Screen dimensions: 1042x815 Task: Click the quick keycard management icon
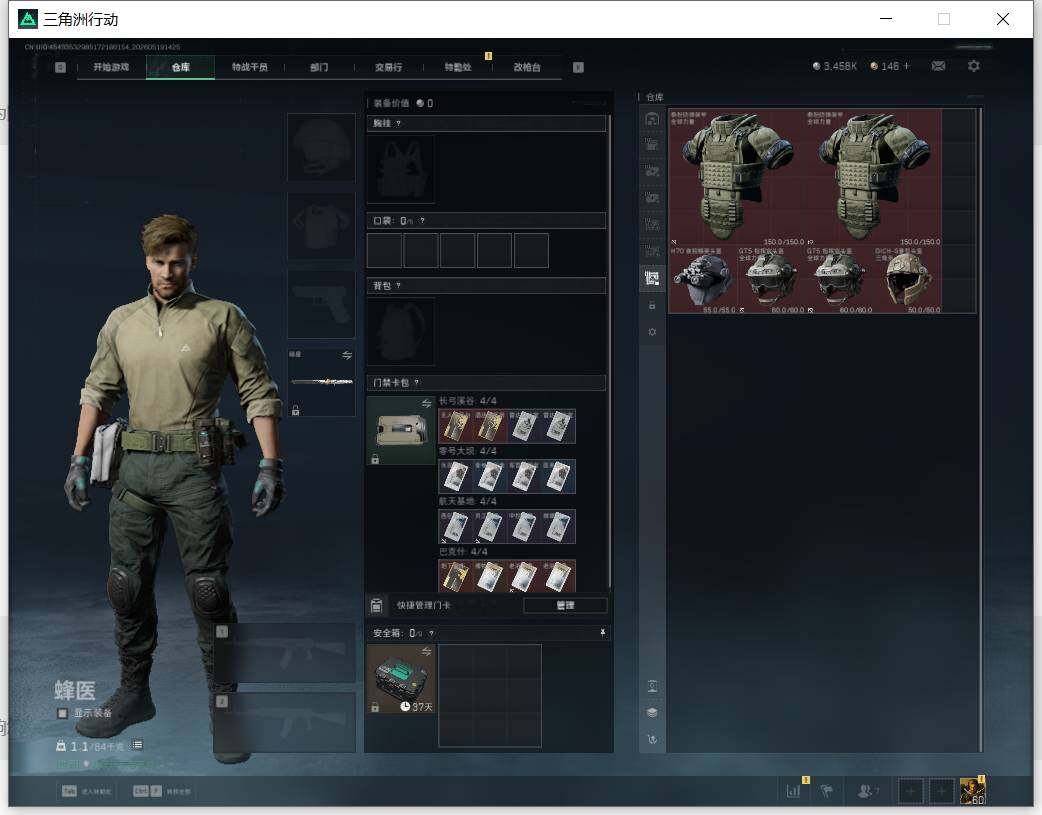(x=376, y=606)
